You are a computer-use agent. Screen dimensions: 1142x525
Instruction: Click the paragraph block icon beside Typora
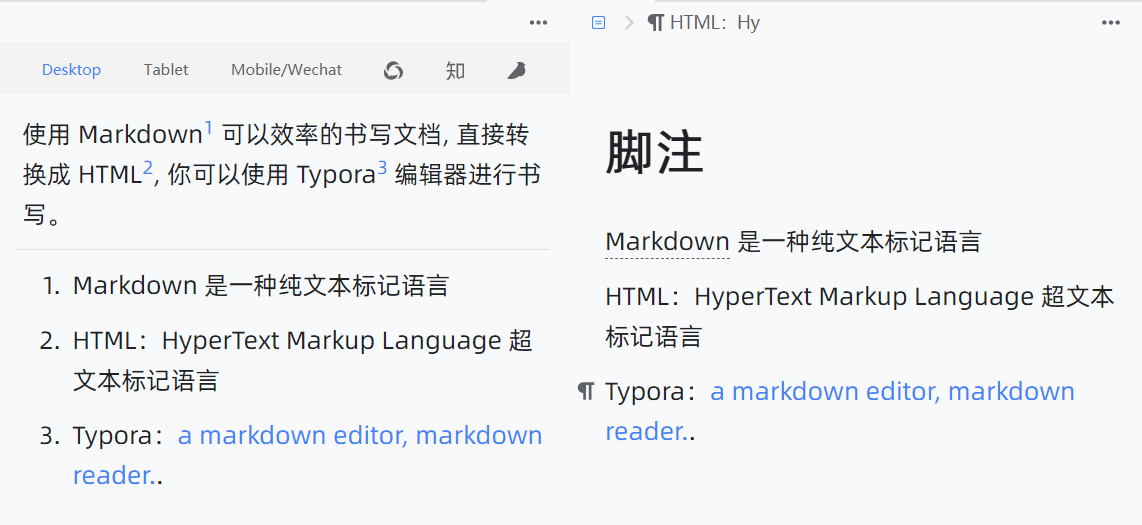586,391
